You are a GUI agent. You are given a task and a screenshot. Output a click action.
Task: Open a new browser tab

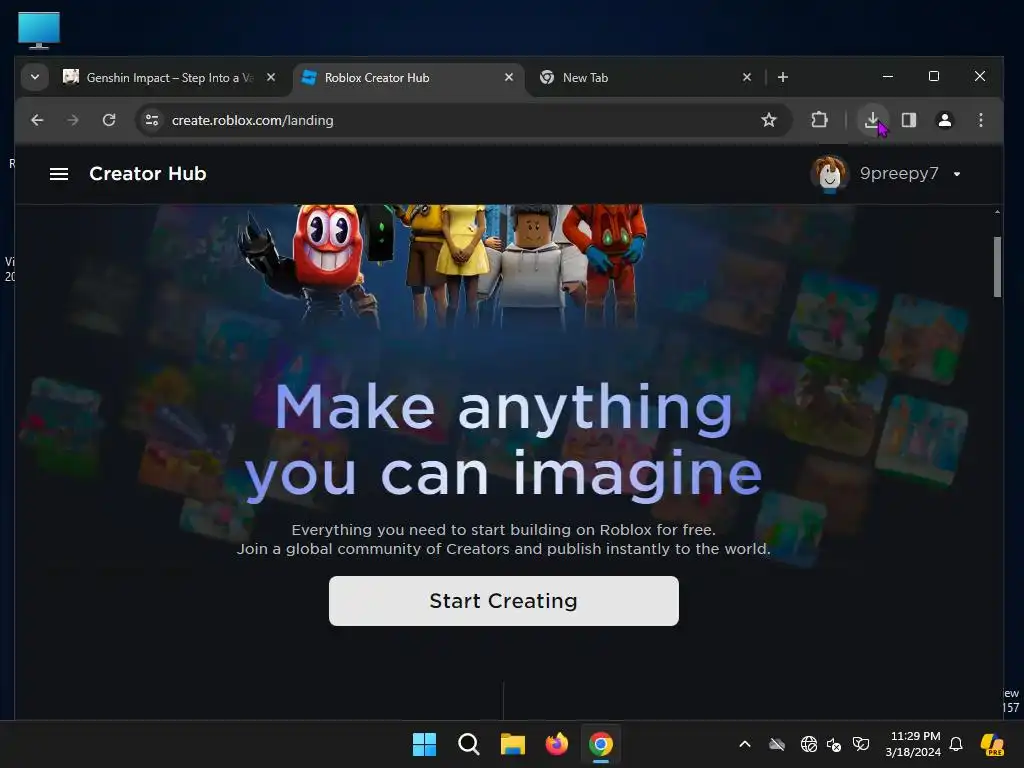(782, 78)
